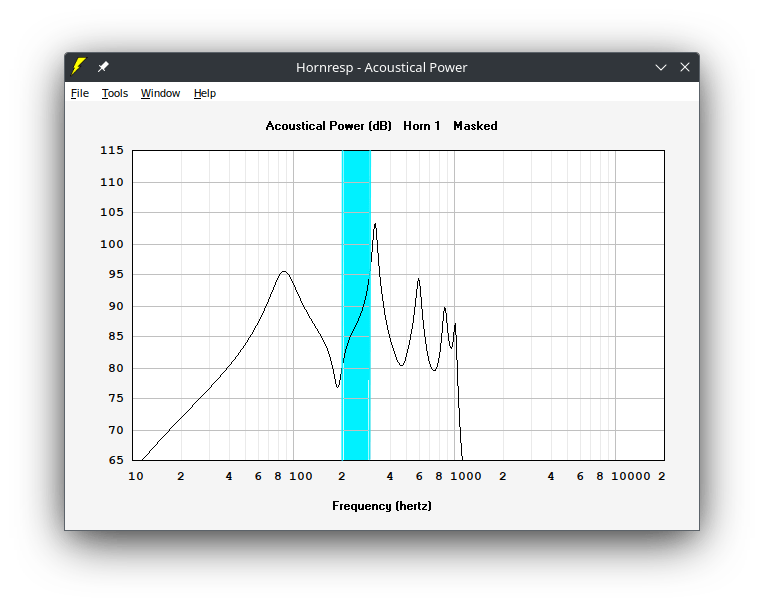This screenshot has width=764, height=607.
Task: Open the File menu
Action: pos(80,93)
